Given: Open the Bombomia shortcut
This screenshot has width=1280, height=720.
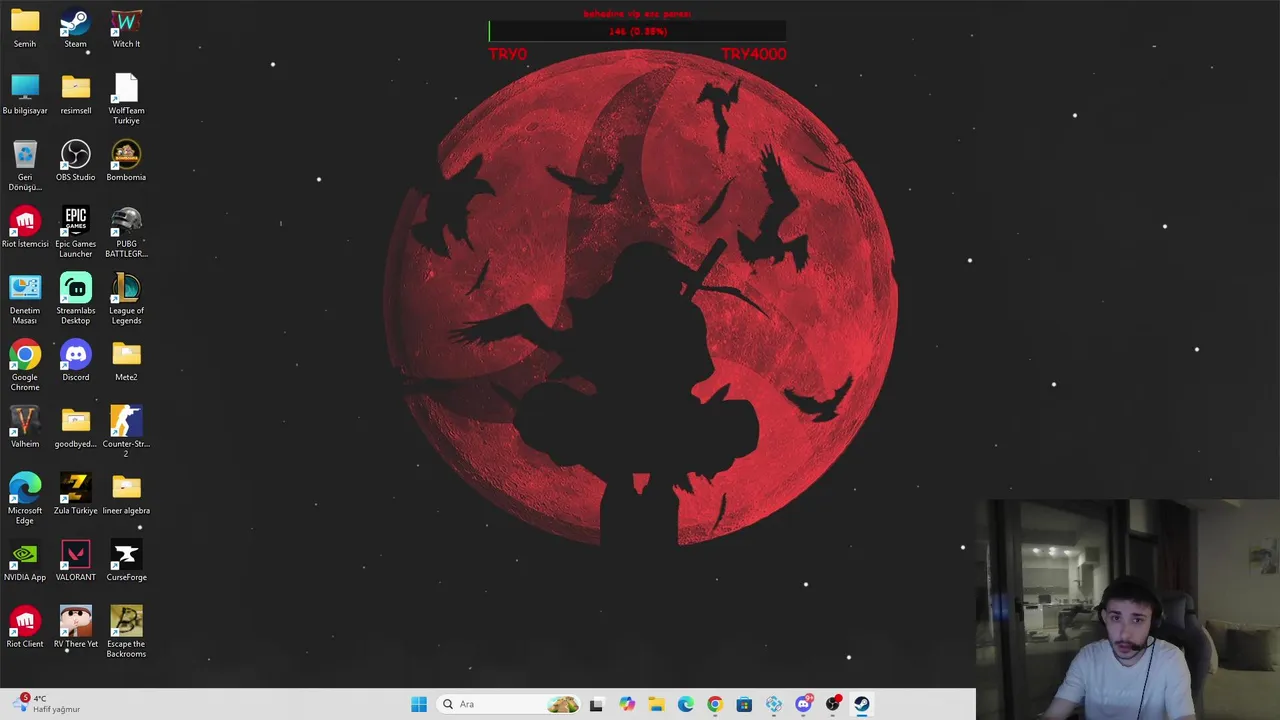Looking at the screenshot, I should (126, 160).
